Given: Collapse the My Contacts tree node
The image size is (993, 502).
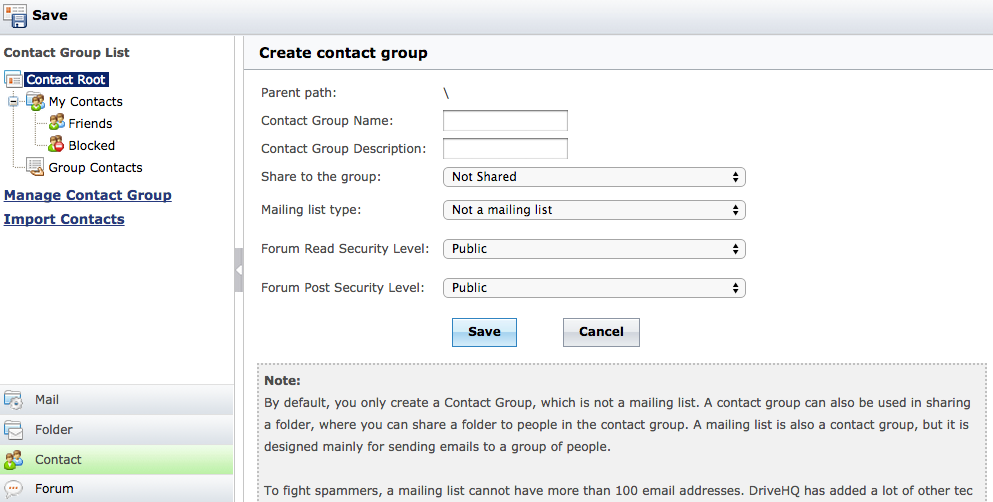Looking at the screenshot, I should (x=13, y=101).
